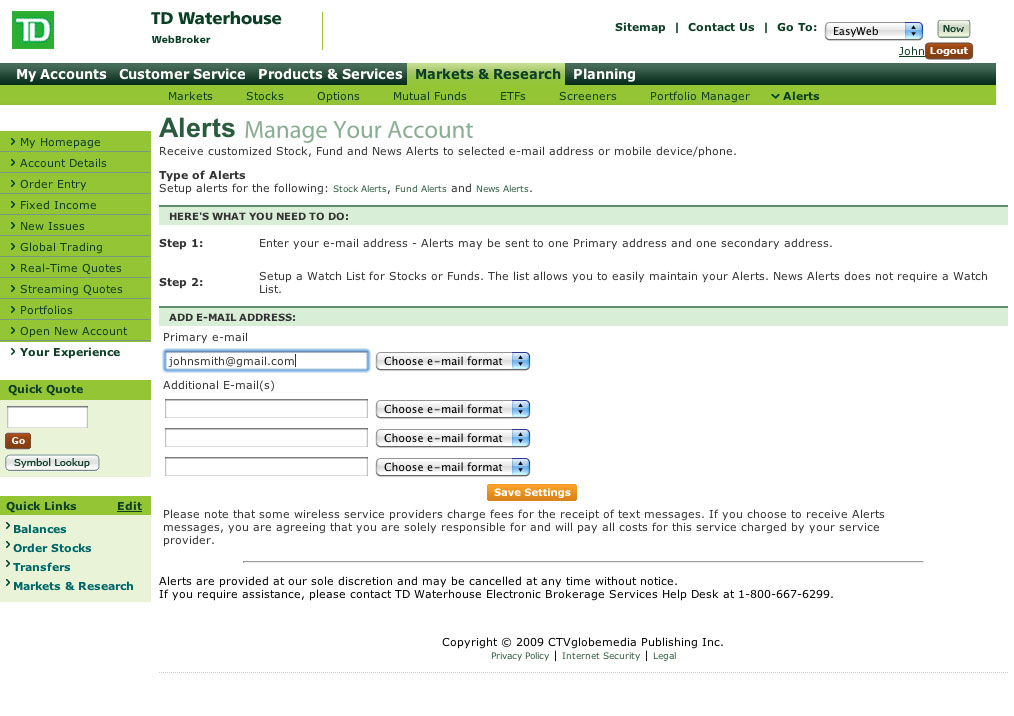The image size is (1014, 716).
Task: Open the Options submenu item
Action: pyautogui.click(x=338, y=96)
